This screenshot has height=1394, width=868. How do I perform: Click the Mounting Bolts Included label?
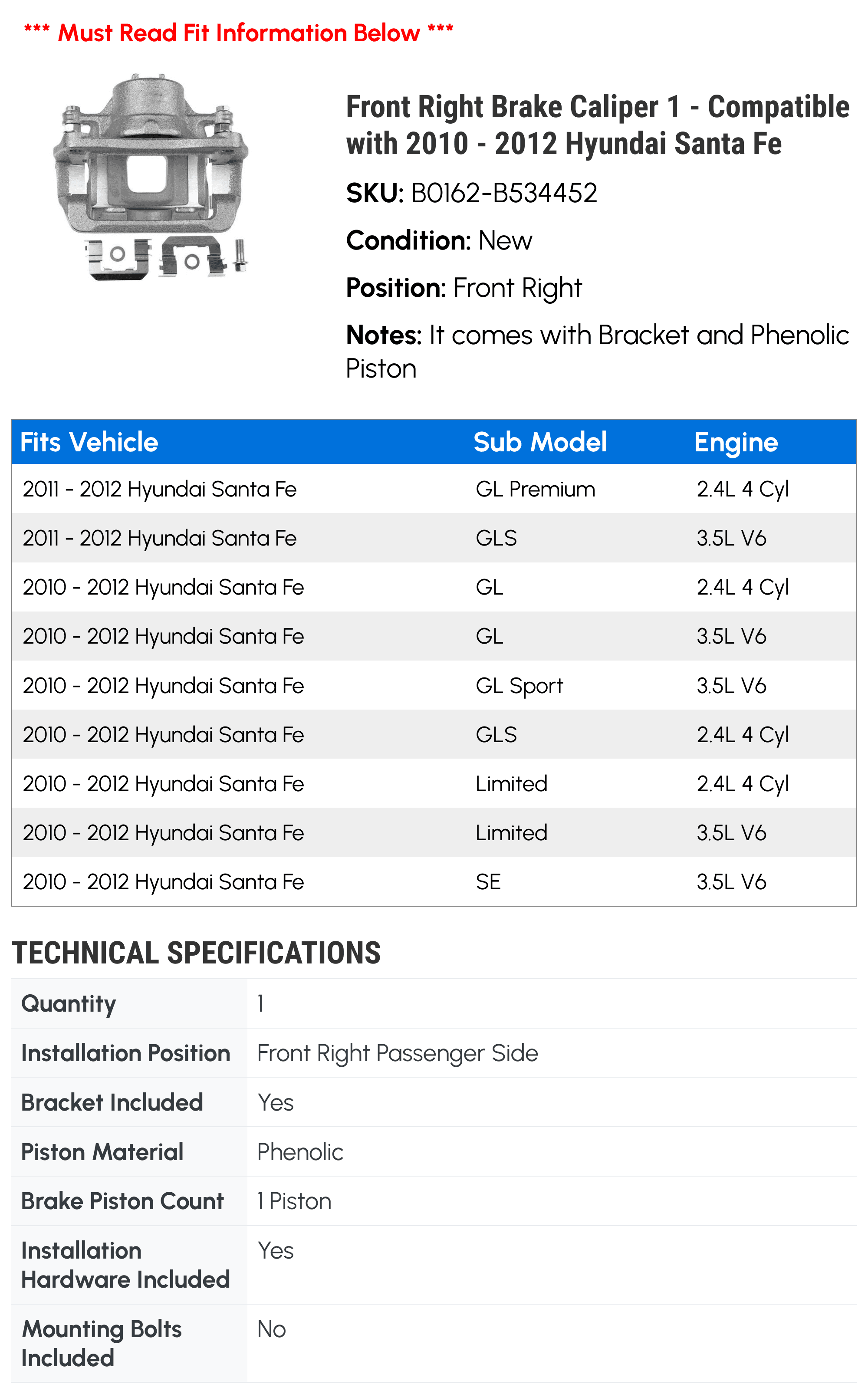(x=101, y=1344)
